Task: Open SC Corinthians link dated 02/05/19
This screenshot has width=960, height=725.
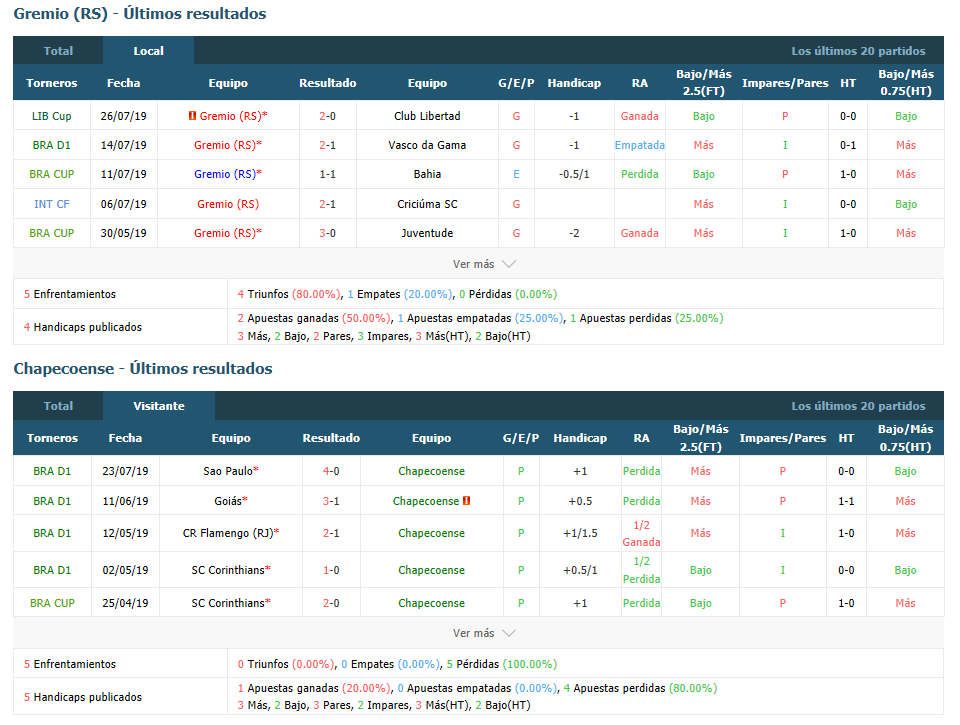Action: pyautogui.click(x=228, y=570)
